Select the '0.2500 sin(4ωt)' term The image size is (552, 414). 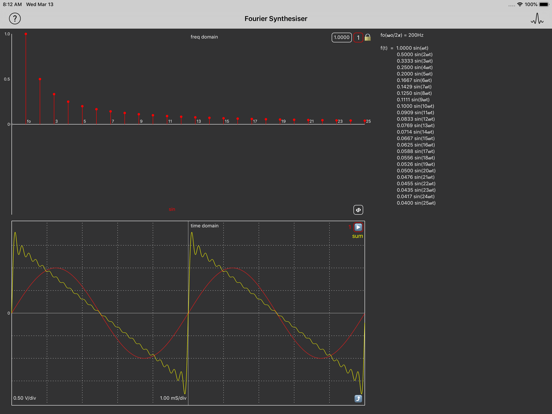pos(415,67)
